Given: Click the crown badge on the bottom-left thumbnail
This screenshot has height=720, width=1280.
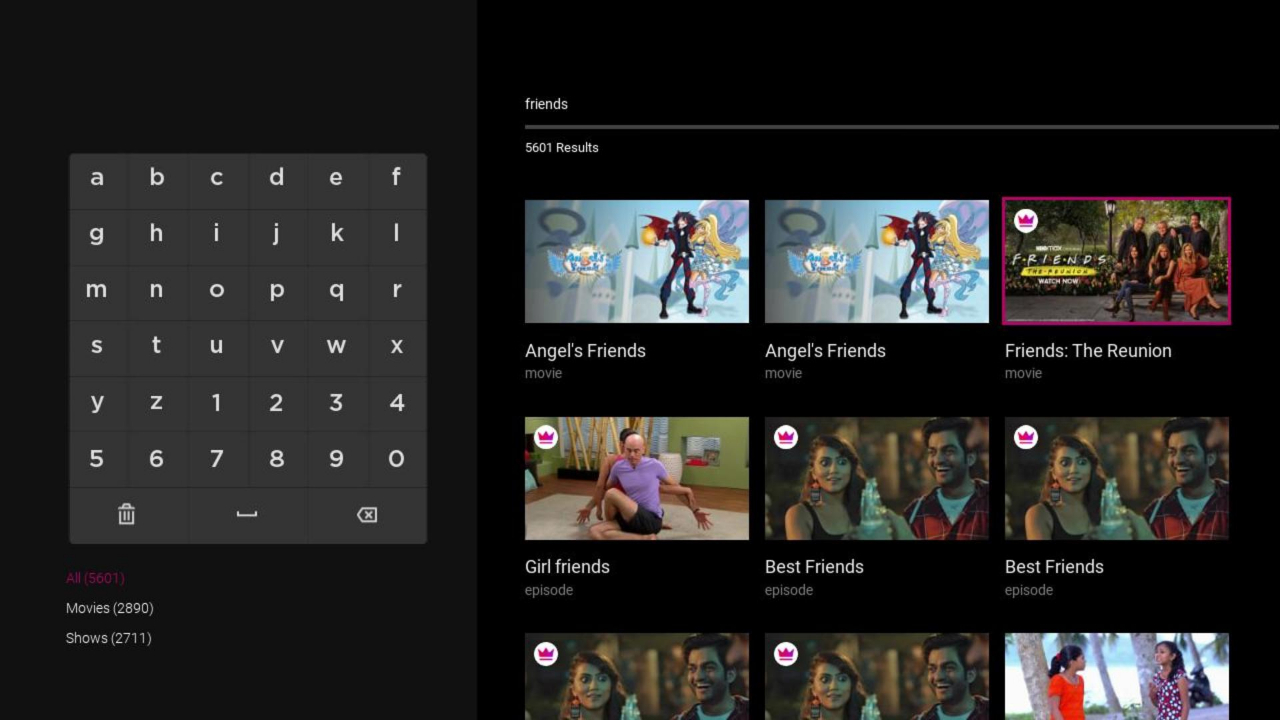Looking at the screenshot, I should (x=545, y=653).
